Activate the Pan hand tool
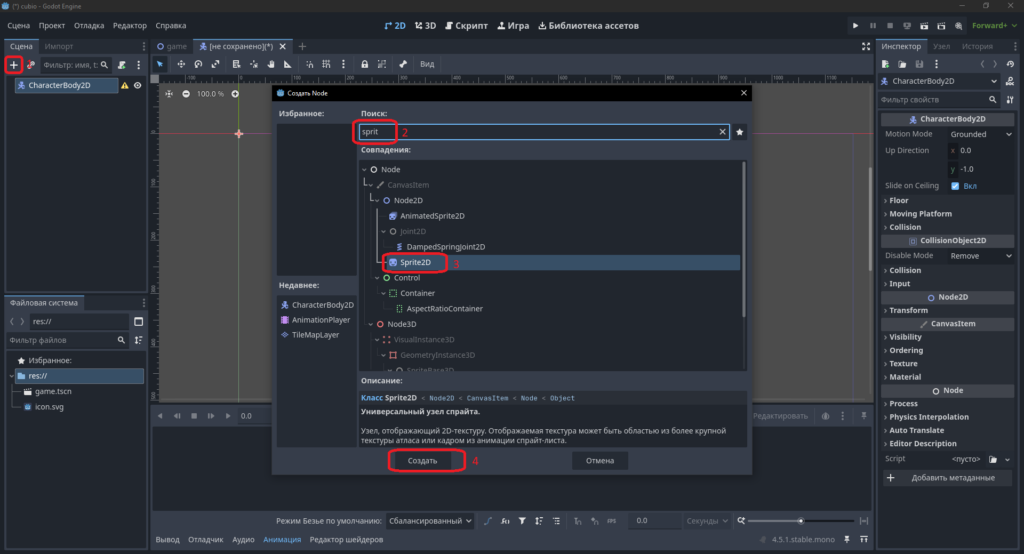 point(270,64)
